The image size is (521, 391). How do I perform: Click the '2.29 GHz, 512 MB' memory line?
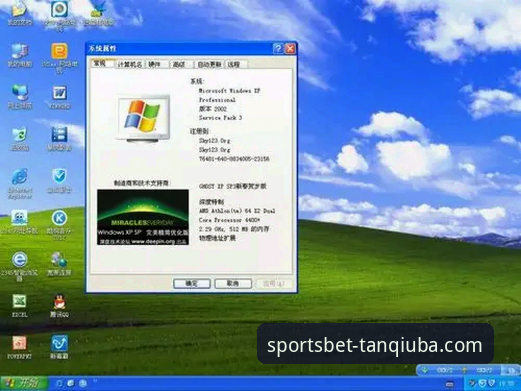coord(234,229)
